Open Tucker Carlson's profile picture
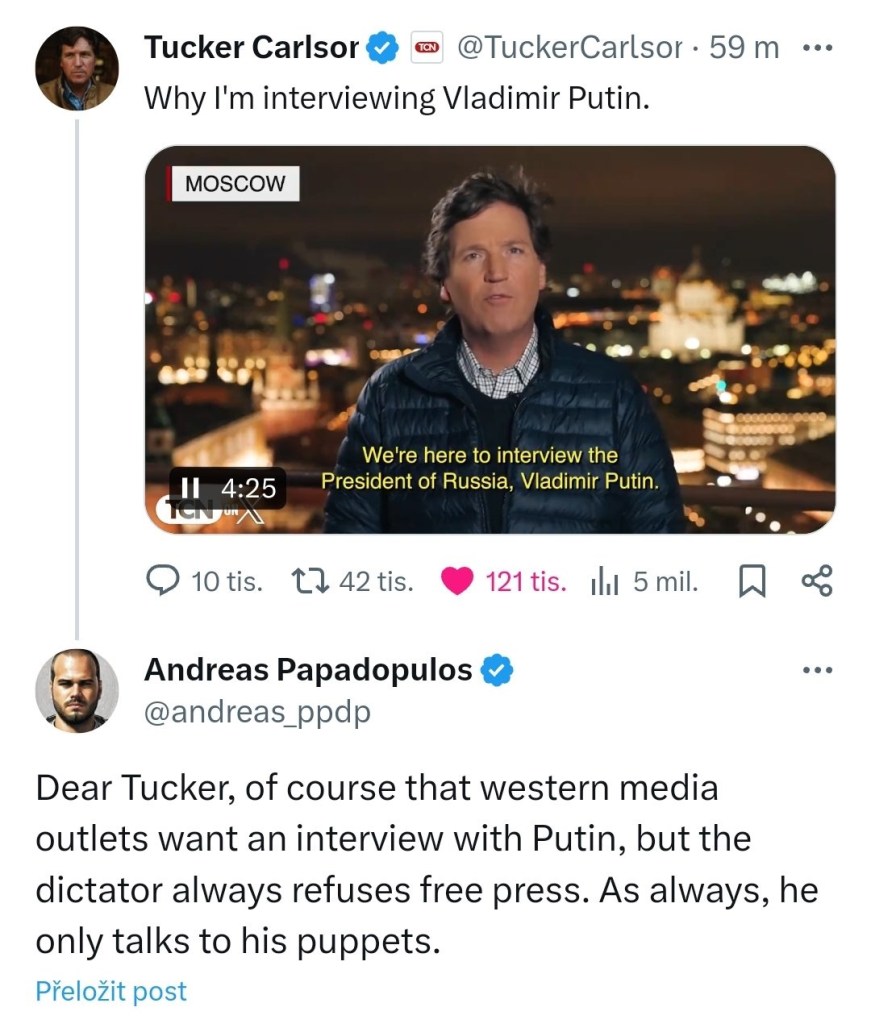 tap(77, 68)
